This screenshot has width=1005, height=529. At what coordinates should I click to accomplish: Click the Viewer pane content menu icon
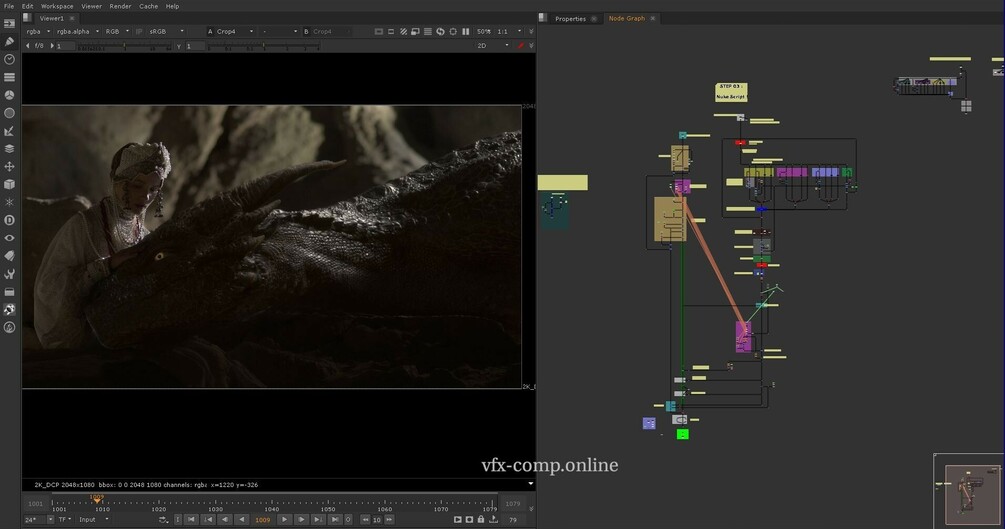pos(27,18)
